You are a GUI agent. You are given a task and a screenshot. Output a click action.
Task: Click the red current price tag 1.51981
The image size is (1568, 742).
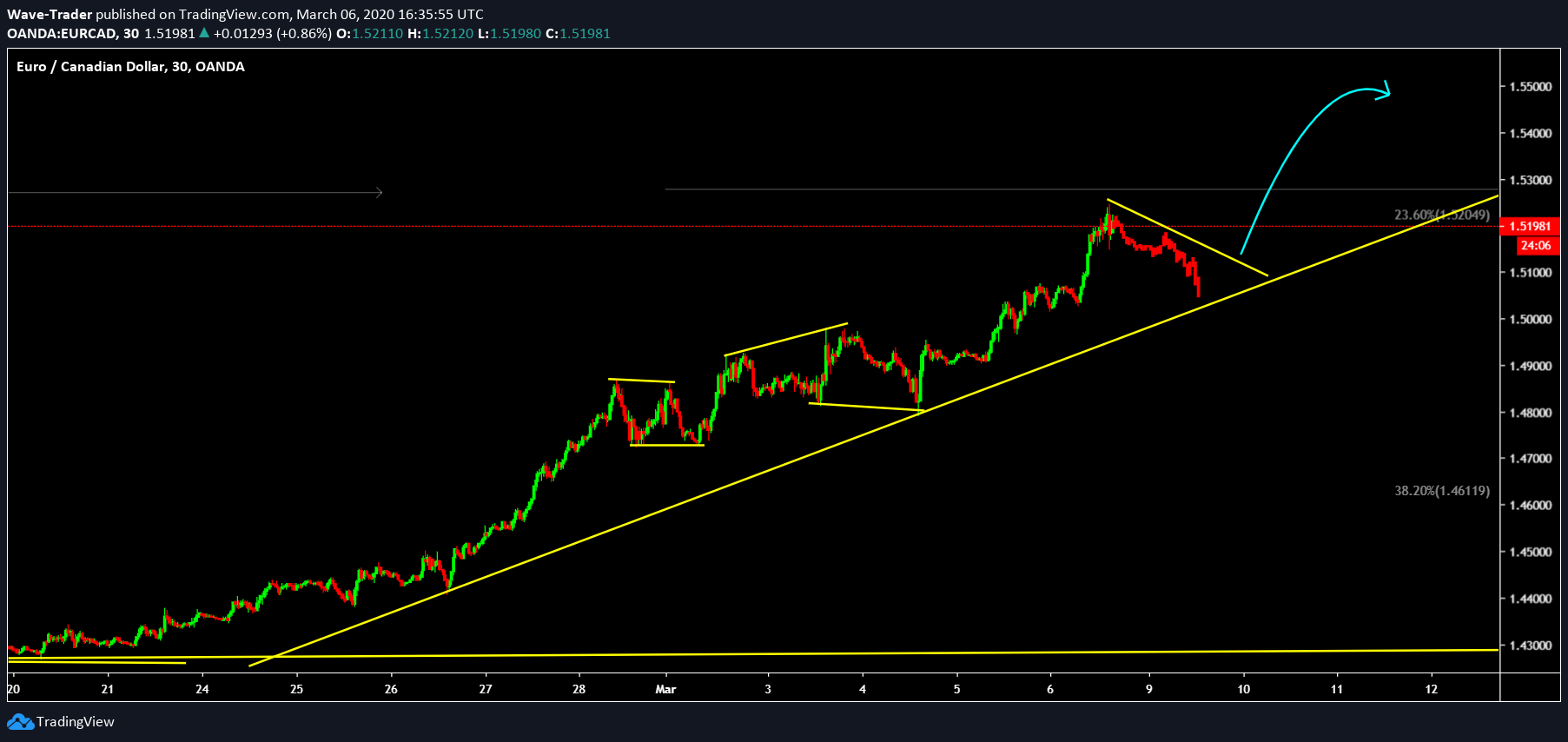click(x=1530, y=226)
